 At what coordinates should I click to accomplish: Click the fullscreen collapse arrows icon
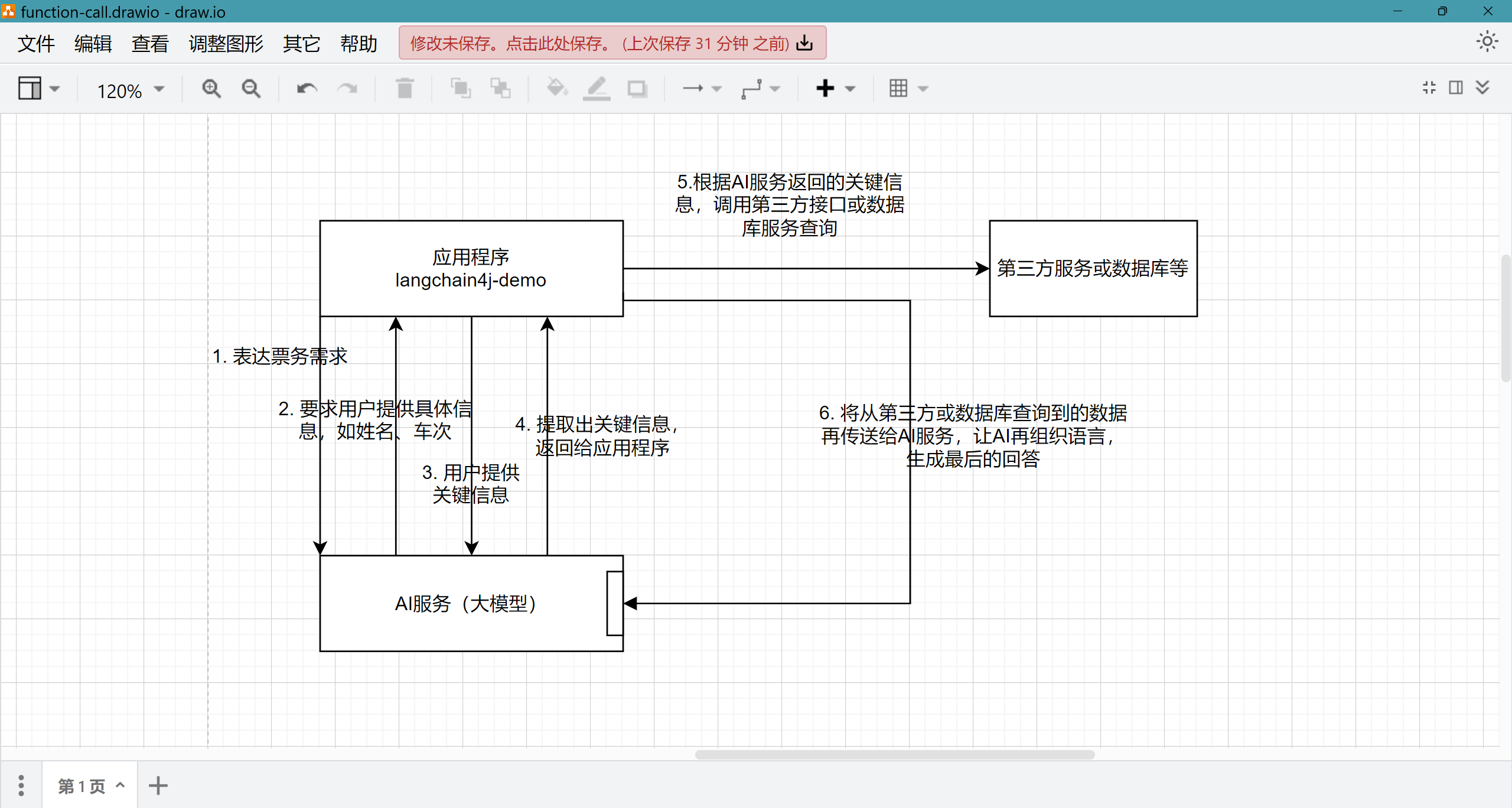[1429, 88]
